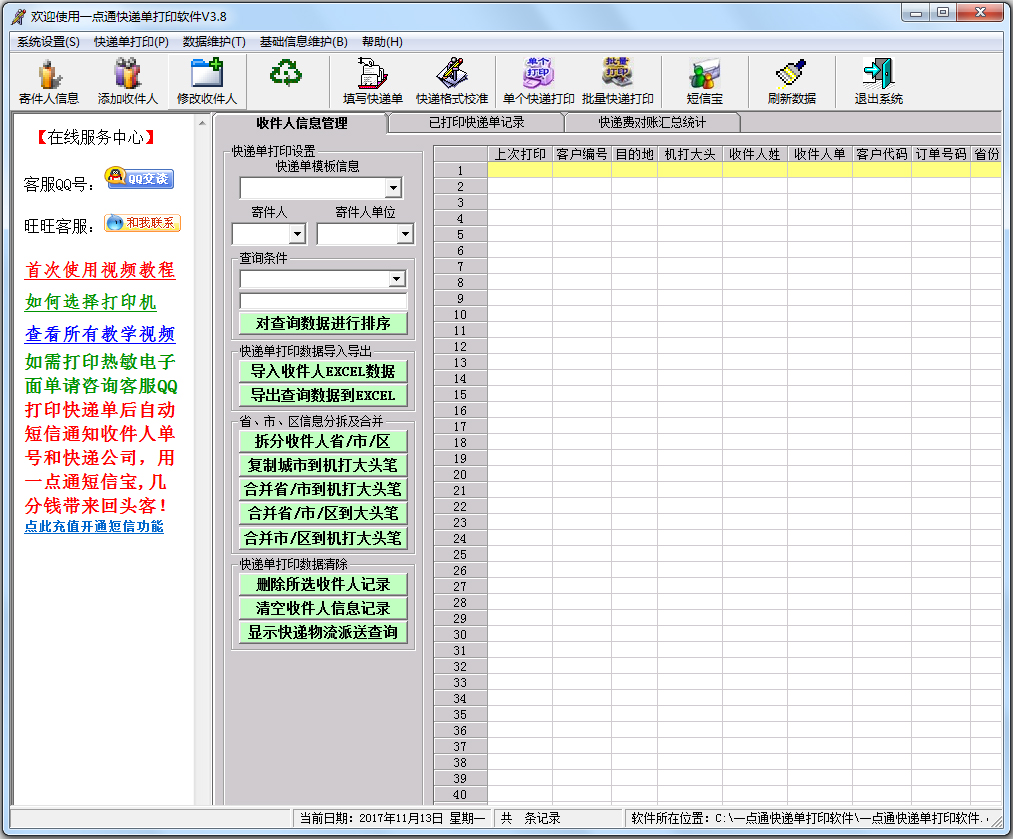Click the 客户编号 column header
Screen dimensions: 1013x839
[582, 154]
